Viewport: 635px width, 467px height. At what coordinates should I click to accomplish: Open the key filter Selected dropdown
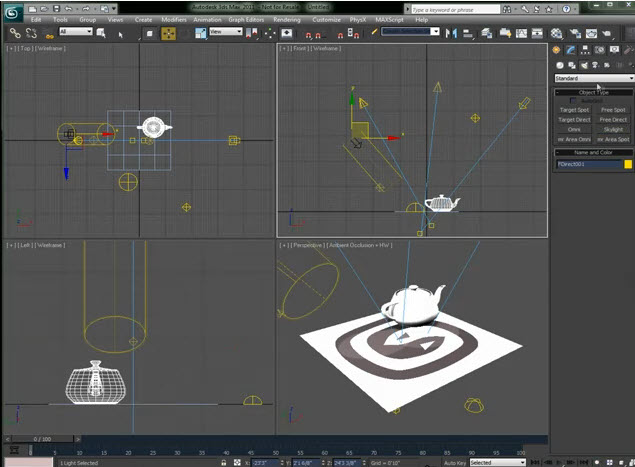(497, 463)
